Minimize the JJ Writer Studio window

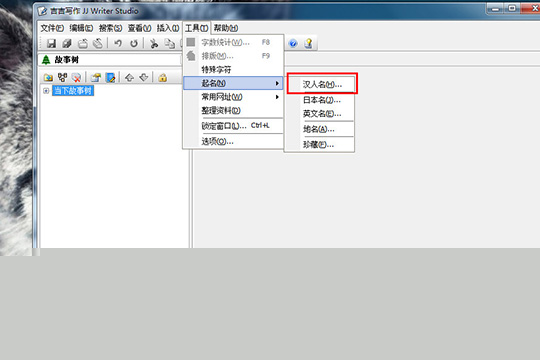click(x=495, y=8)
